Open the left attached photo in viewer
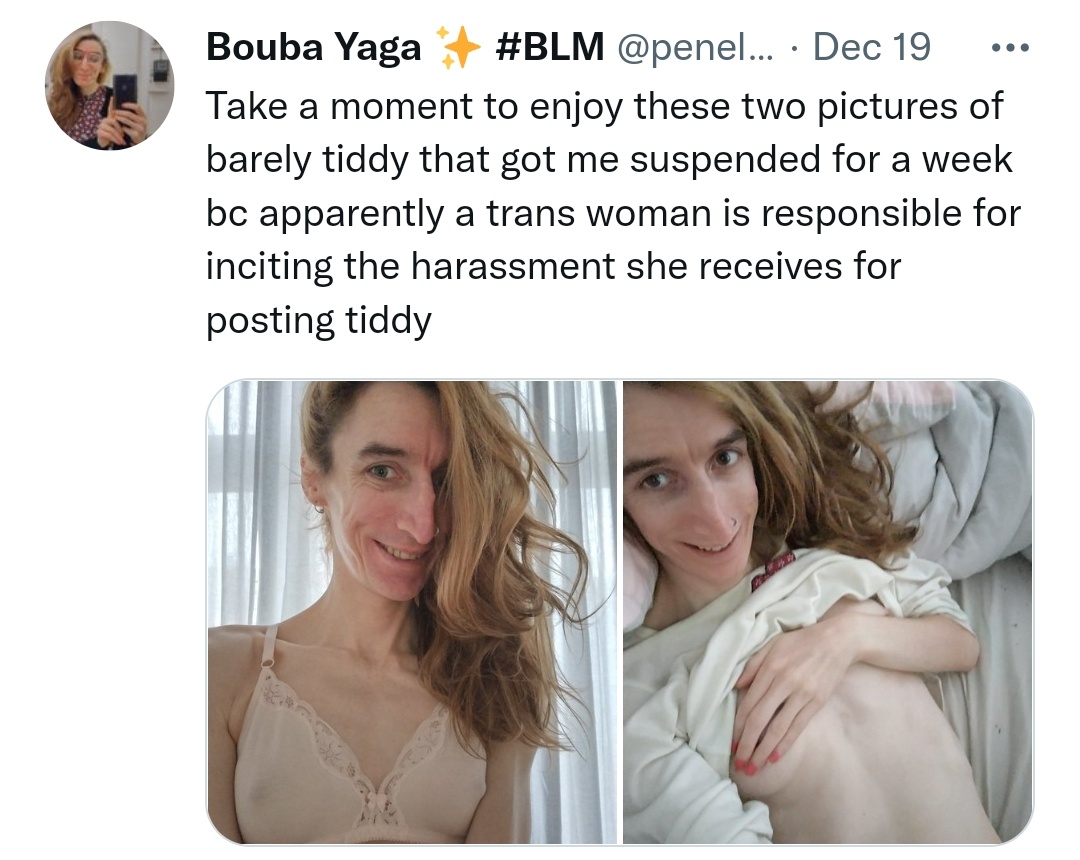1080x860 pixels. [x=412, y=611]
